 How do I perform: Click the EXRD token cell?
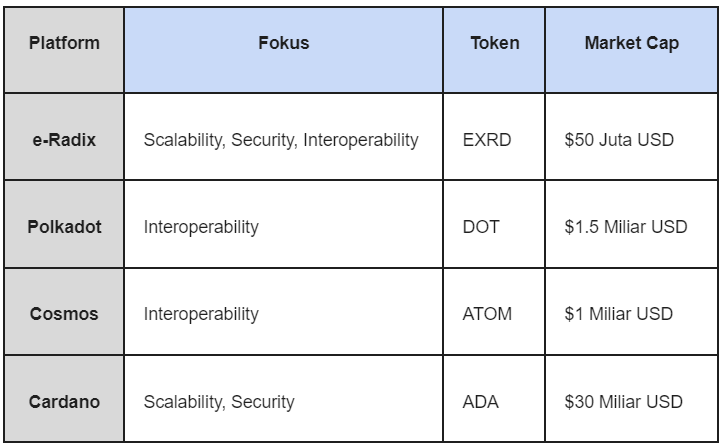pyautogui.click(x=494, y=136)
